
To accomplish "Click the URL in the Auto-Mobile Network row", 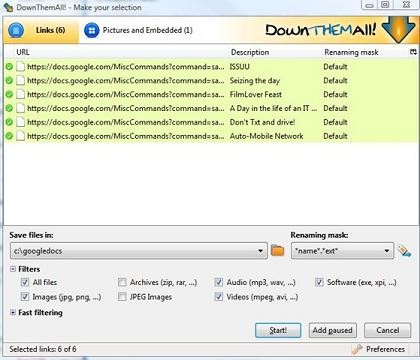I will (126, 136).
